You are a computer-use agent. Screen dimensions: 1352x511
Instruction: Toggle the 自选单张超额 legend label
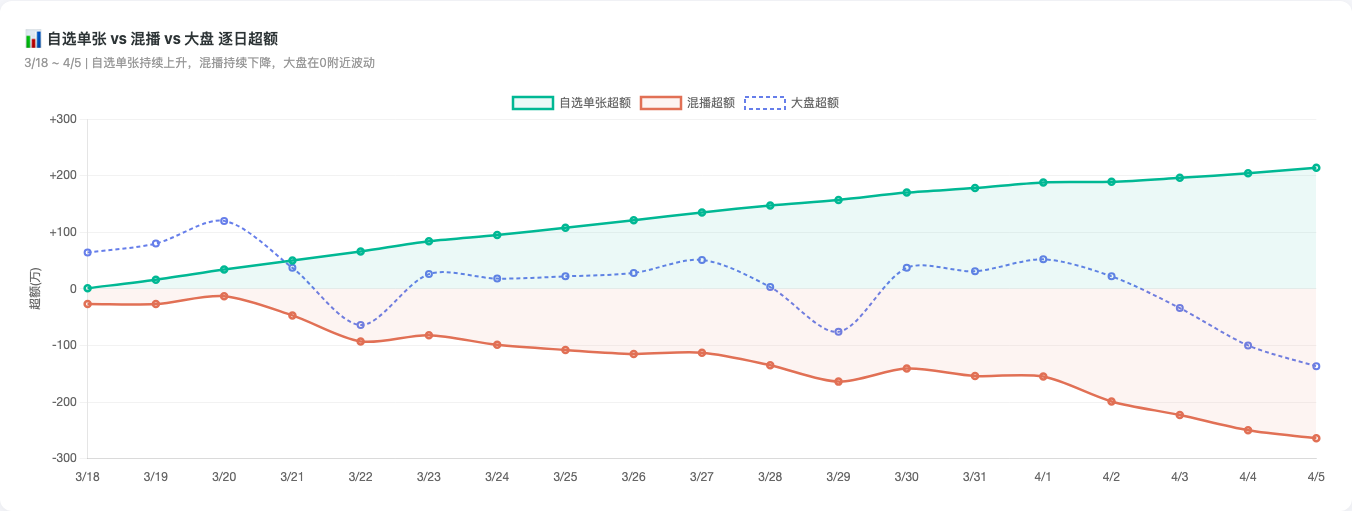pyautogui.click(x=595, y=103)
